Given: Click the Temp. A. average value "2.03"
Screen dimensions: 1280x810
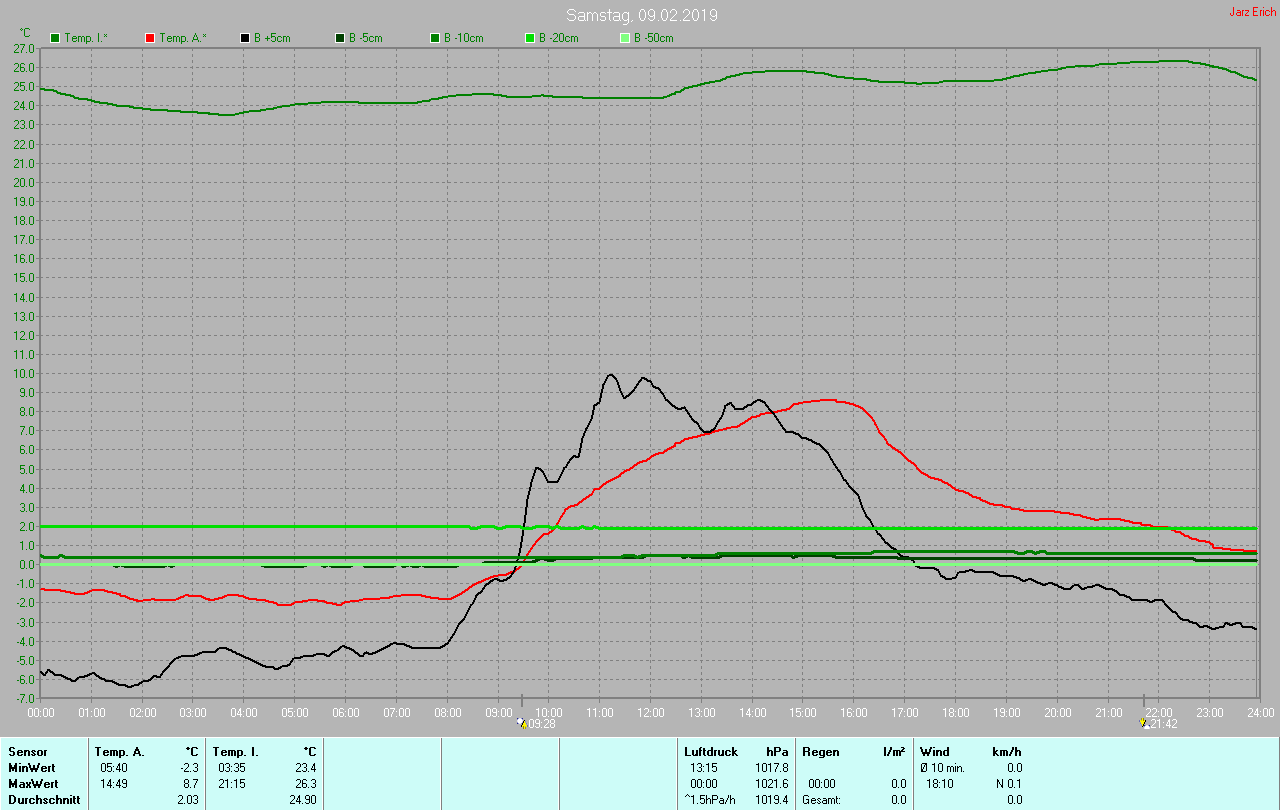Looking at the screenshot, I should tap(189, 800).
